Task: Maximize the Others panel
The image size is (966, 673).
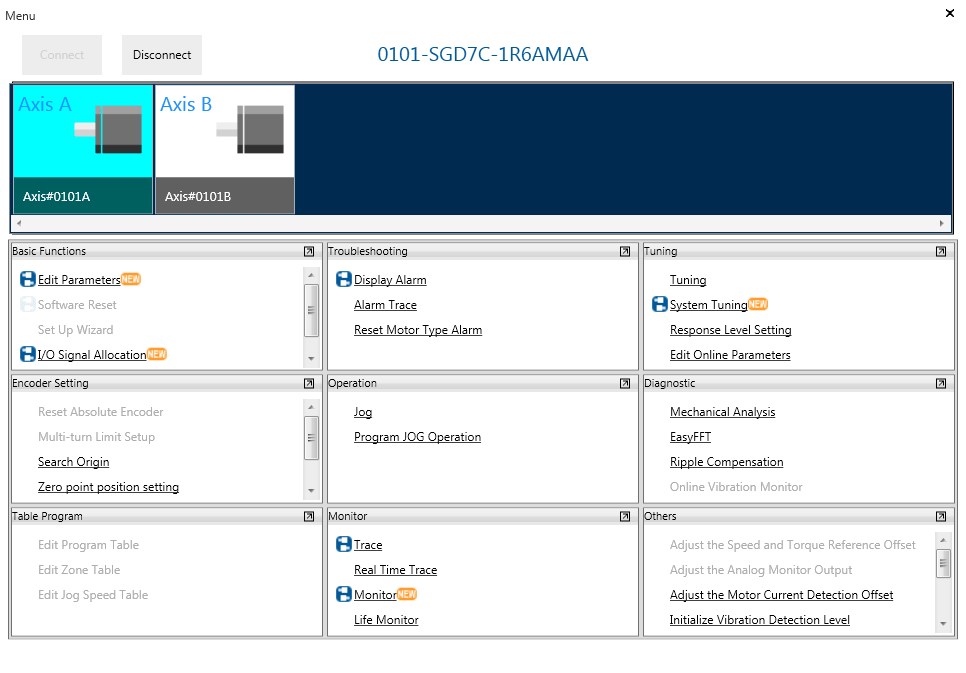Action: tap(941, 517)
